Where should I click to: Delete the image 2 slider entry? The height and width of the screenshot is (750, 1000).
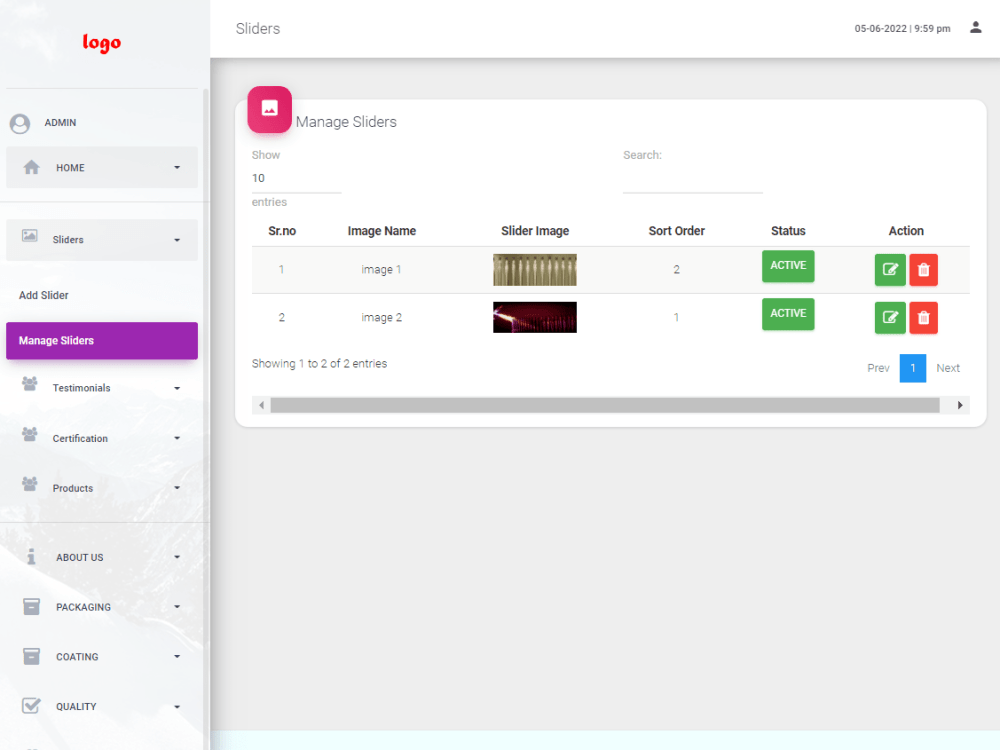923,318
